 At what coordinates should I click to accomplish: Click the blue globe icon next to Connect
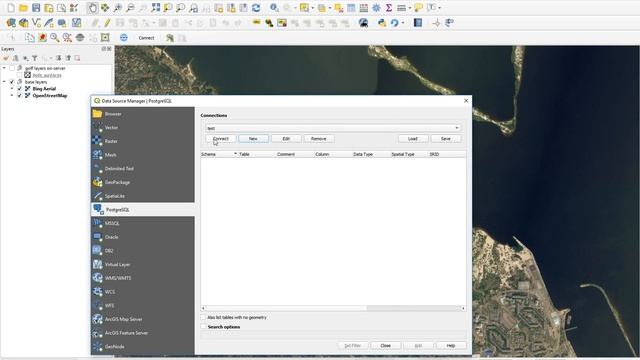click(124, 38)
